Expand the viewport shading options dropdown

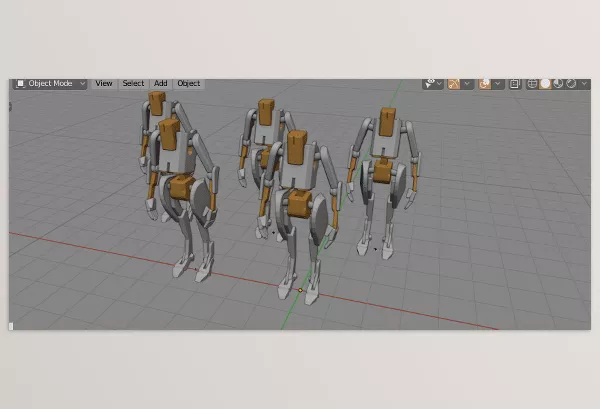584,83
